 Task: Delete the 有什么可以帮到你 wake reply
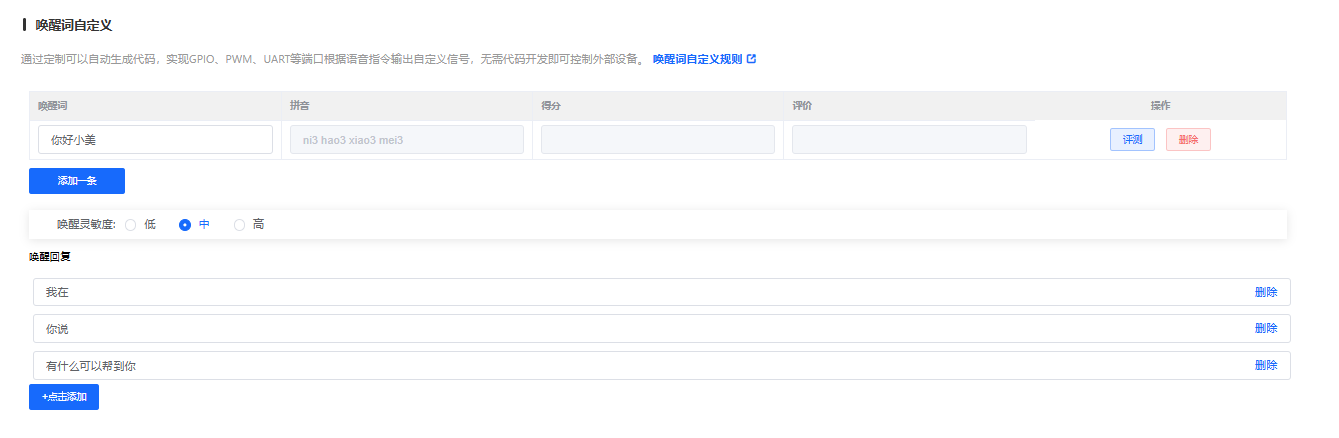pyautogui.click(x=1265, y=366)
